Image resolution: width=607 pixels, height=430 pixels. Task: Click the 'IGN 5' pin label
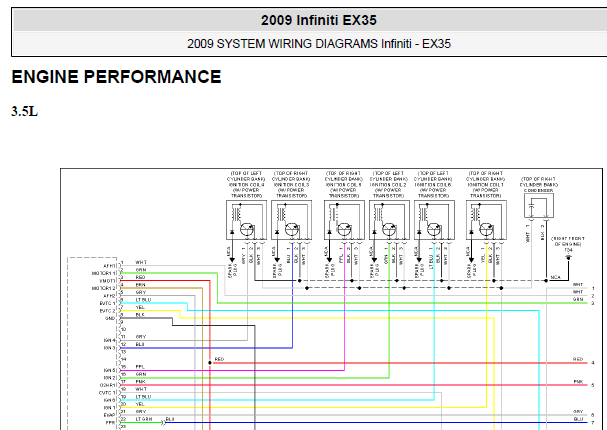[110, 370]
